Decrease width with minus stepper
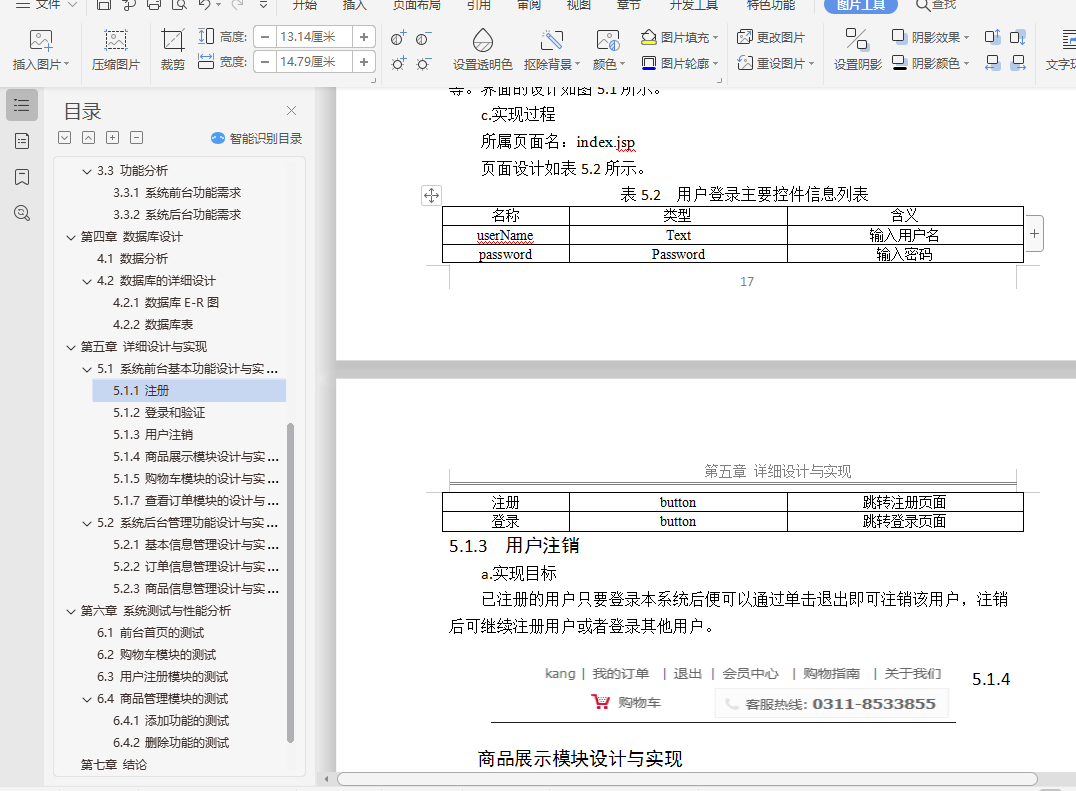The width and height of the screenshot is (1076, 791). pos(265,62)
